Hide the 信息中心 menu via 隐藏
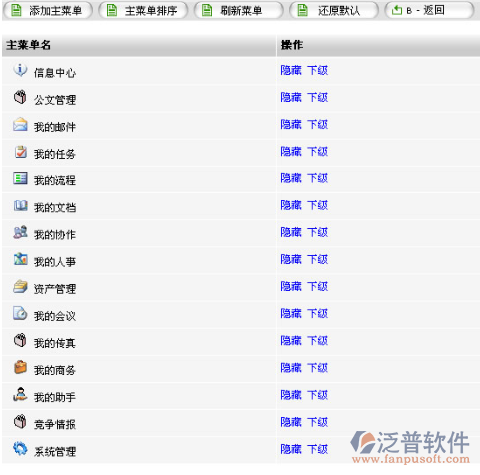The width and height of the screenshot is (480, 475). coord(291,70)
